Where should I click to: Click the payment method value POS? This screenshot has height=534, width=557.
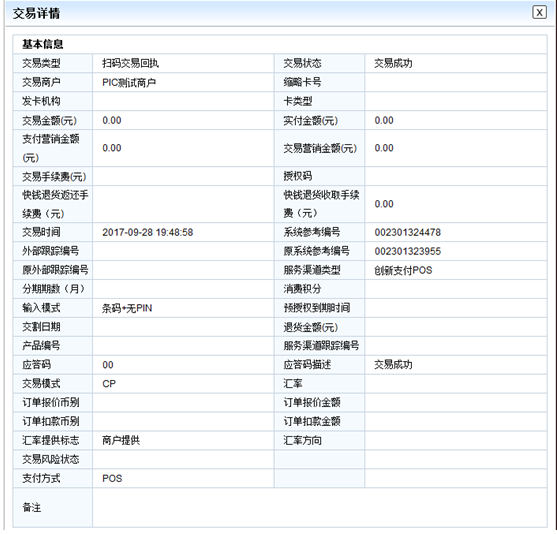point(112,479)
